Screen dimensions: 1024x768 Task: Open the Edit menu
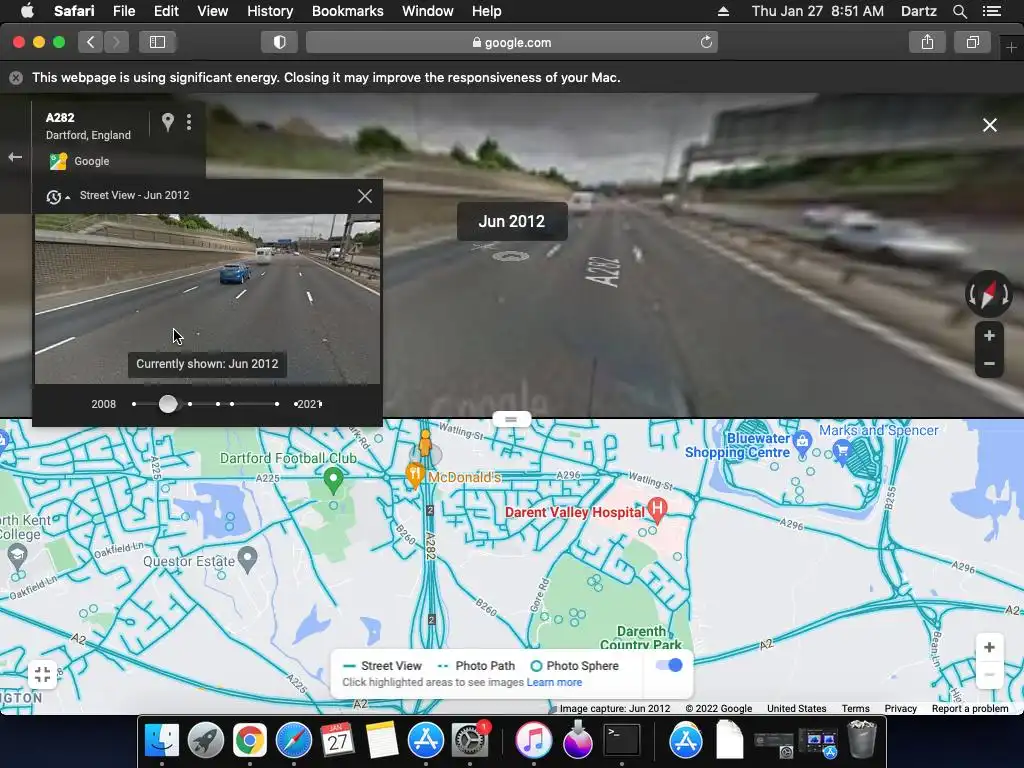click(166, 11)
